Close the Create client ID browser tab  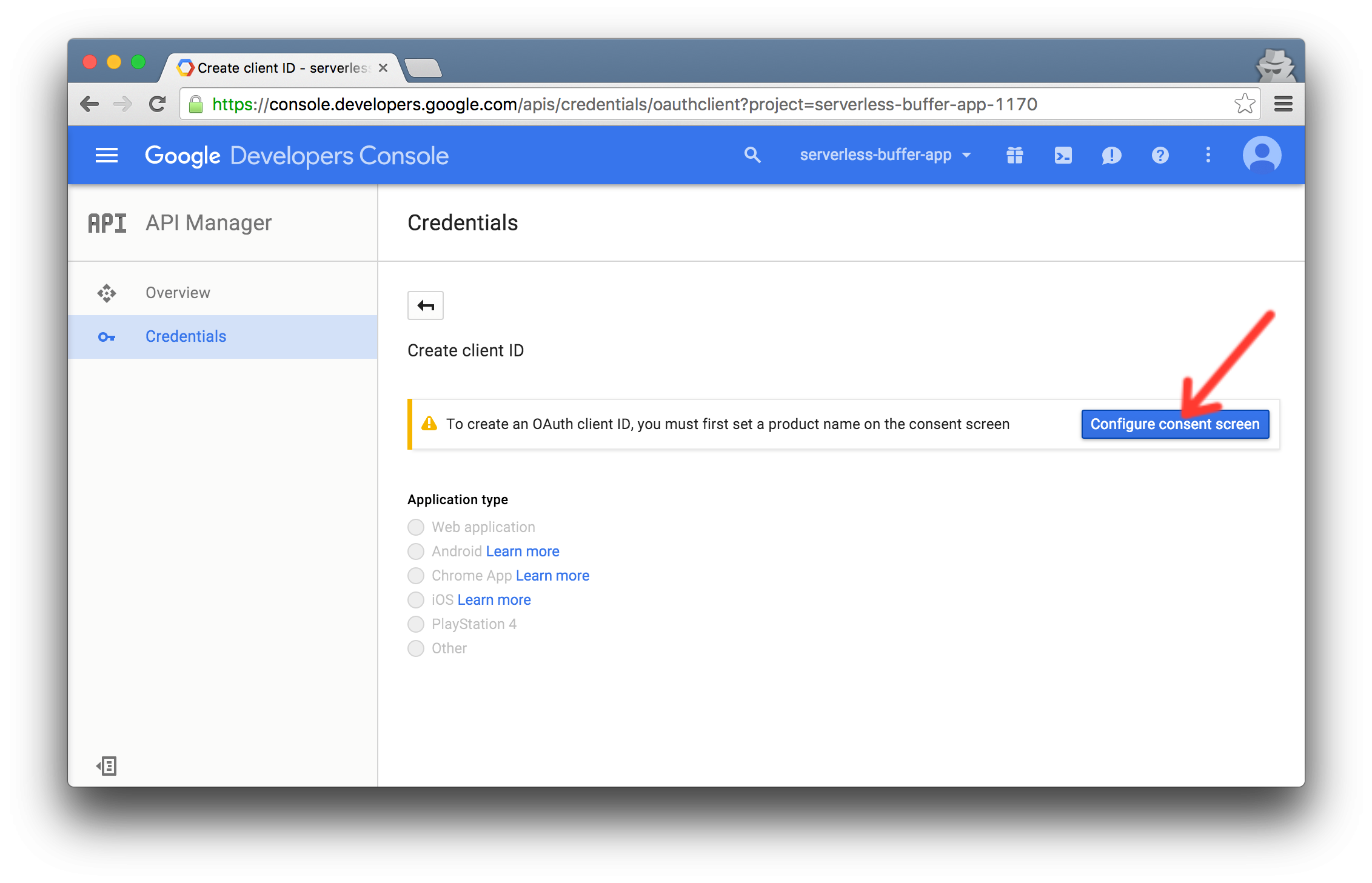click(383, 68)
